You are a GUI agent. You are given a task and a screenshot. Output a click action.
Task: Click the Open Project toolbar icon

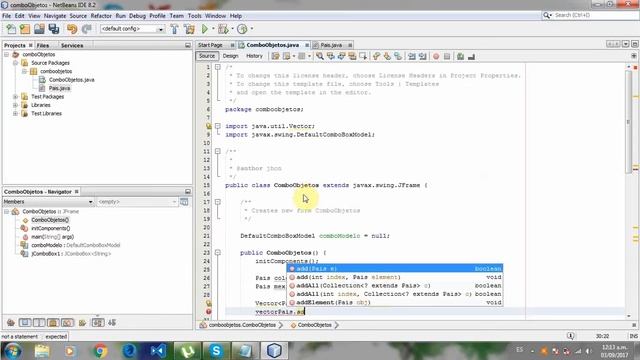point(39,29)
